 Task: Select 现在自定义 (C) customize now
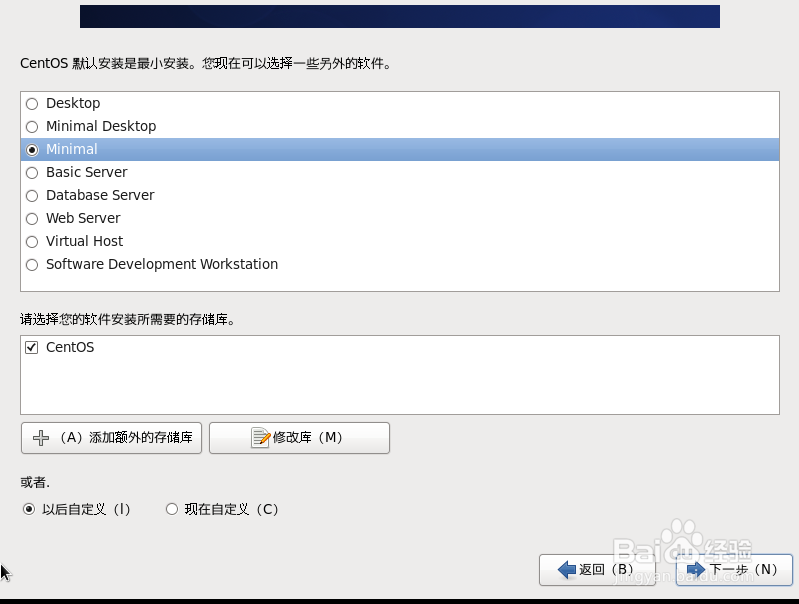point(172,509)
